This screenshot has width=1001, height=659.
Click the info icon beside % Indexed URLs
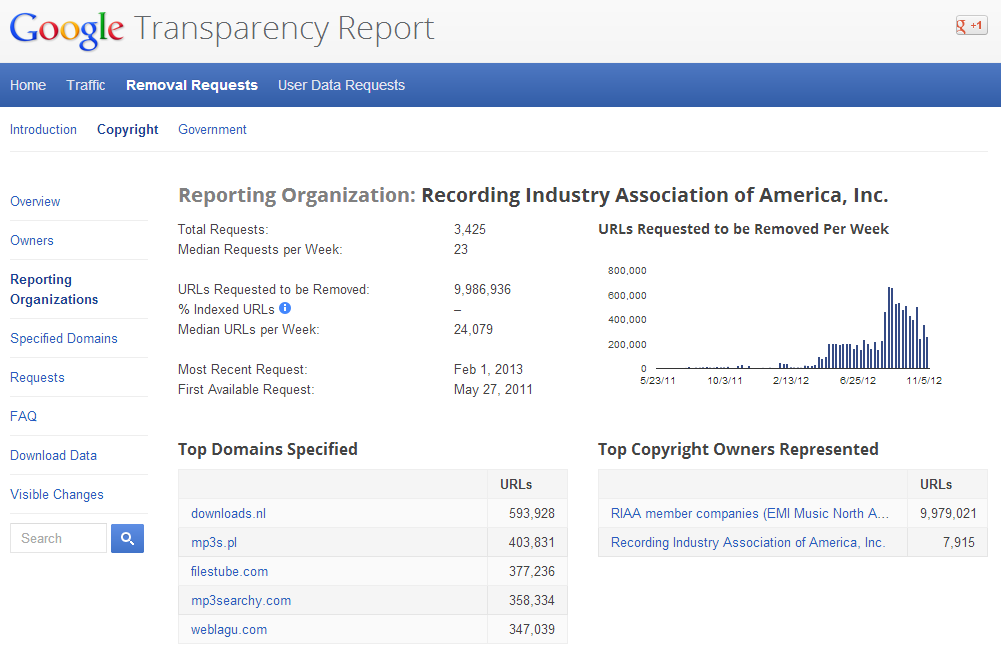pyautogui.click(x=285, y=308)
